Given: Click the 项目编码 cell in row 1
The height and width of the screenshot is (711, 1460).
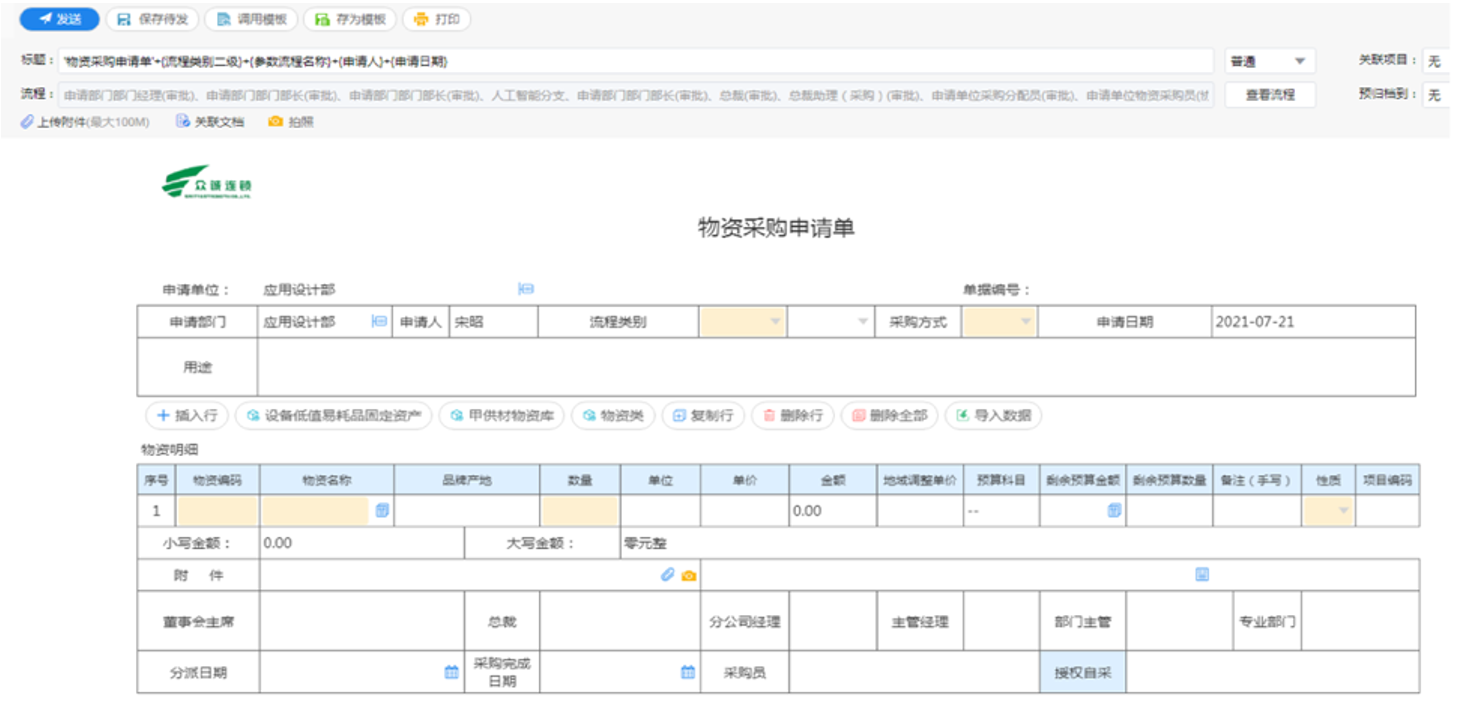Looking at the screenshot, I should click(1387, 511).
